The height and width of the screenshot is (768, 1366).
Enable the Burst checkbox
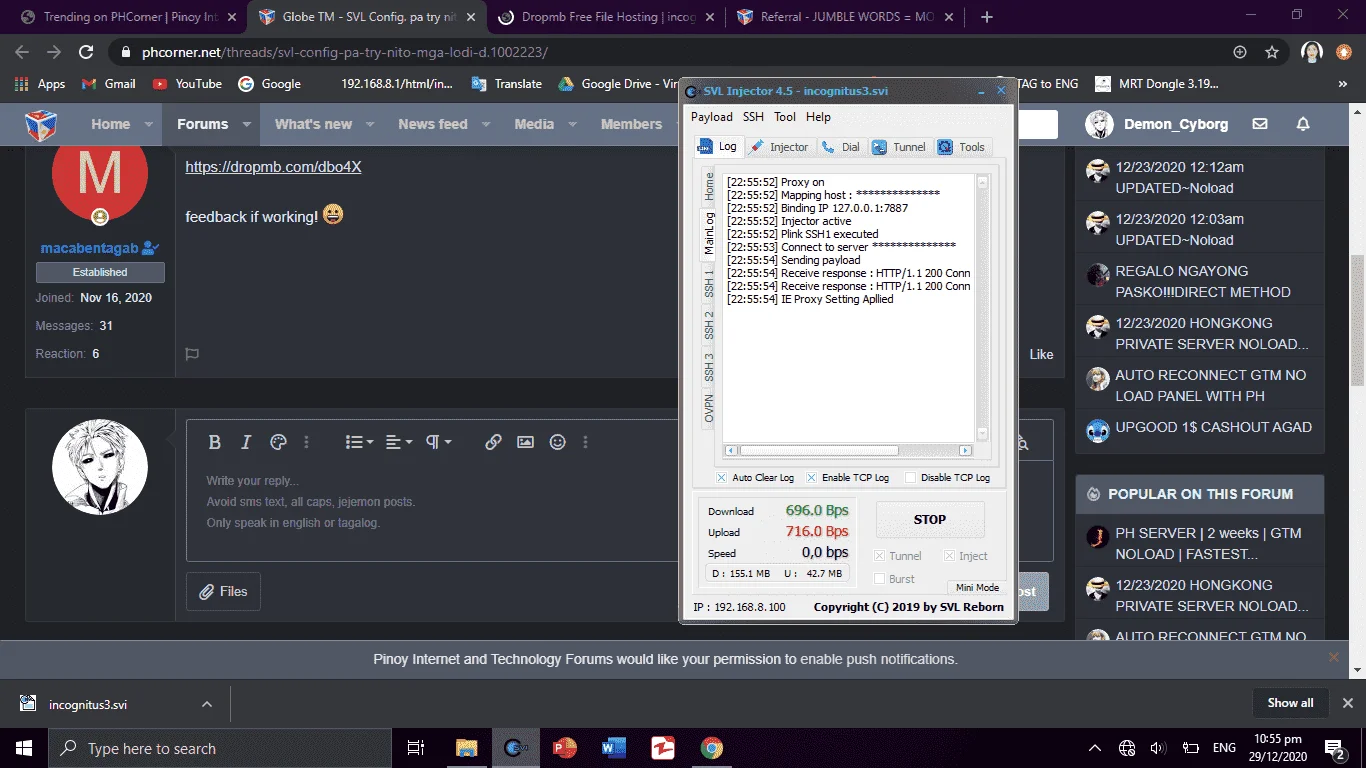[880, 579]
